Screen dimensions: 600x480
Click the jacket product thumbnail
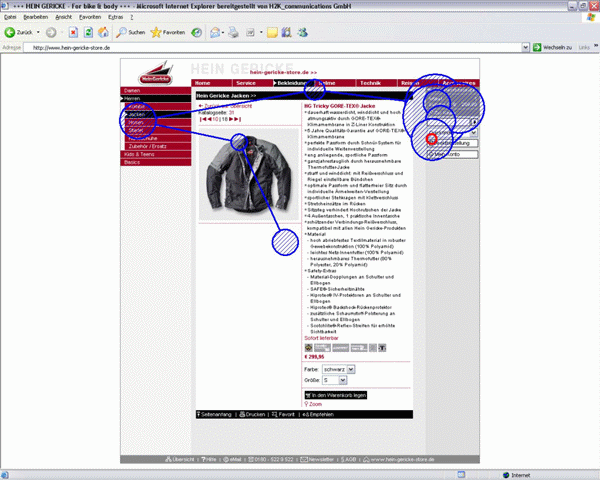[x=249, y=175]
